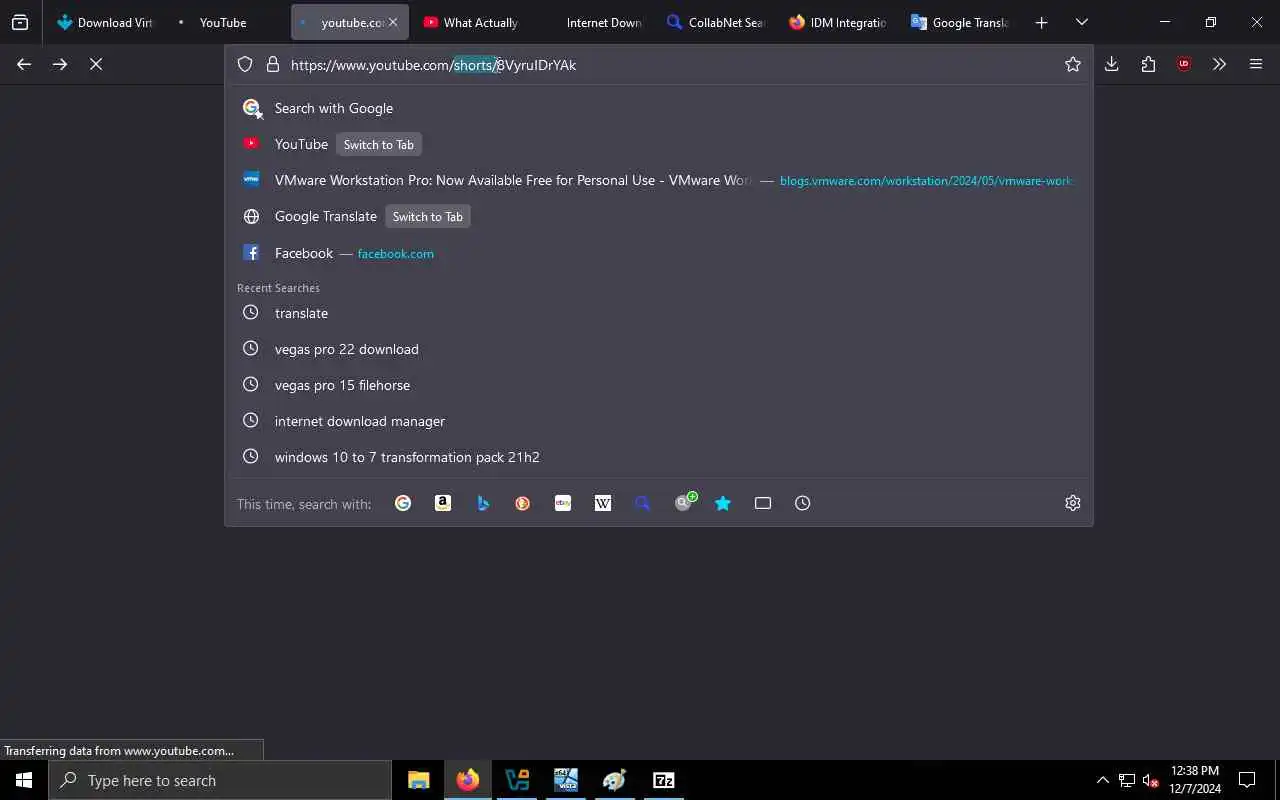The width and height of the screenshot is (1280, 800).
Task: Open a new tab
Action: pyautogui.click(x=1041, y=22)
